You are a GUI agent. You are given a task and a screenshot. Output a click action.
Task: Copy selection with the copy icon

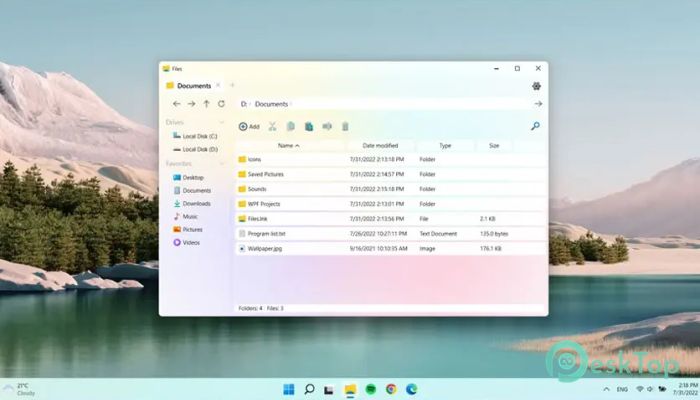pyautogui.click(x=291, y=127)
